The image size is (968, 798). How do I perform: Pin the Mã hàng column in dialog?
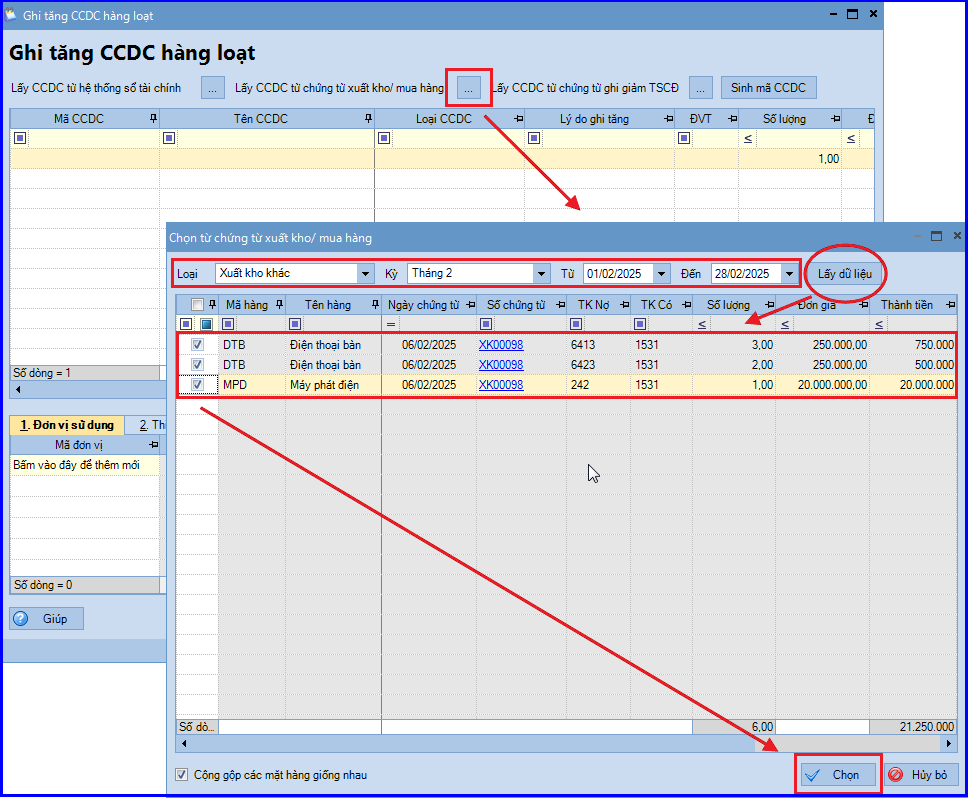coord(279,304)
